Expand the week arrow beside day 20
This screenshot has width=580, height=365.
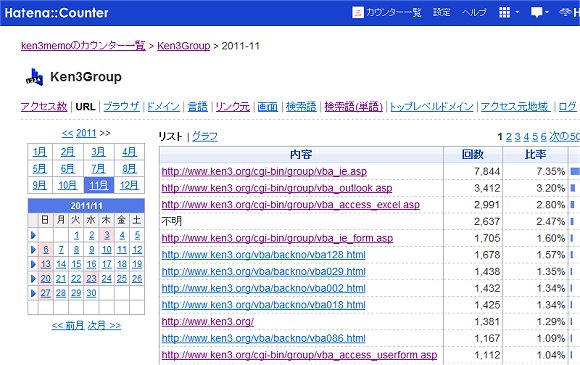[x=33, y=278]
